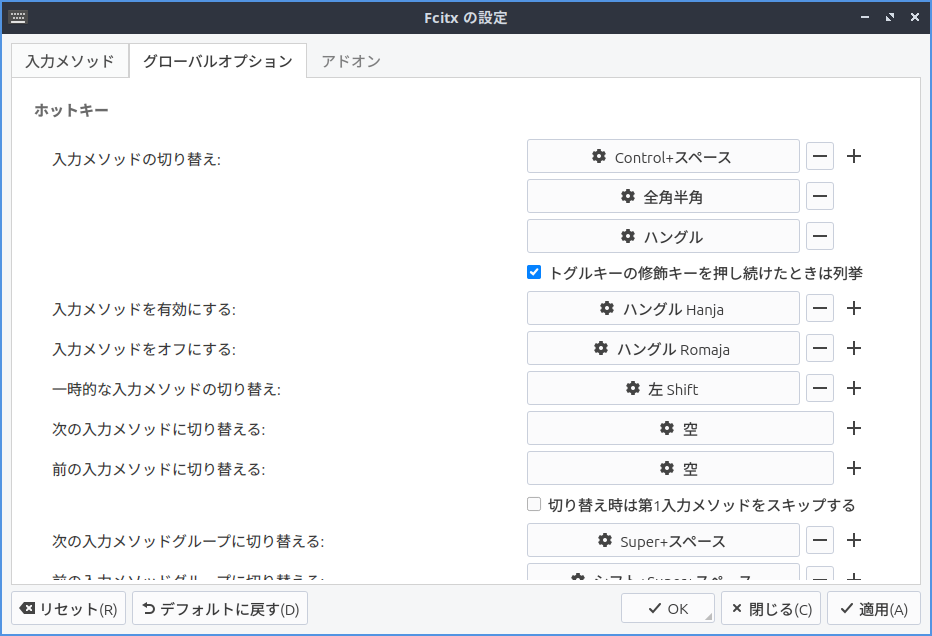Click デフォルトに戻す(D) button
The height and width of the screenshot is (636, 932).
[220, 608]
